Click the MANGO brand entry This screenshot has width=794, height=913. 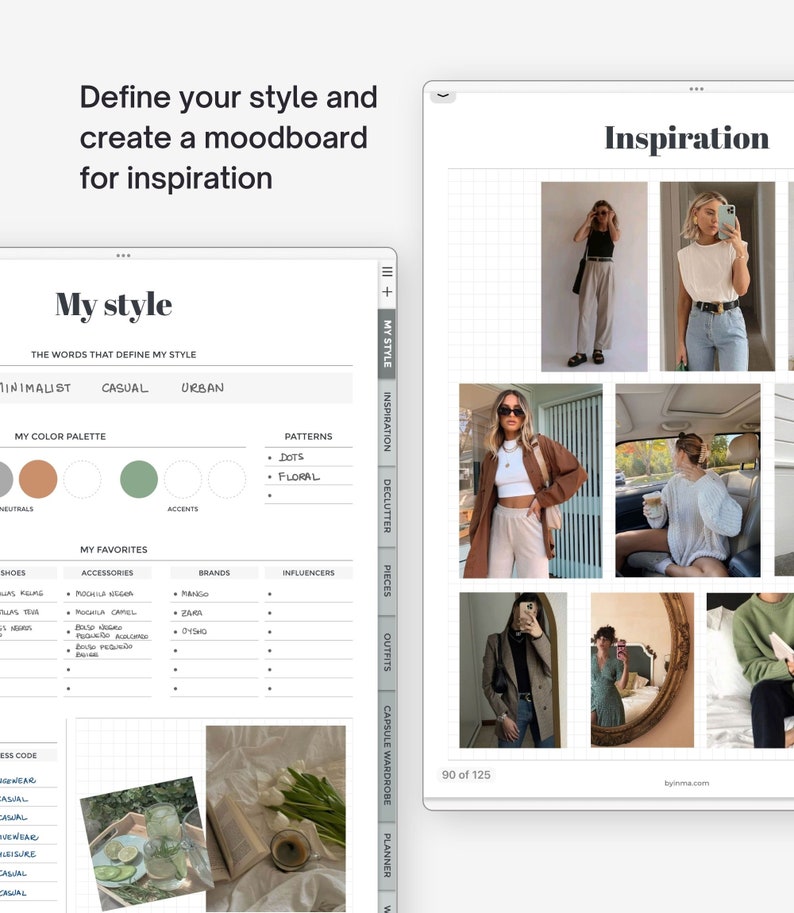pos(194,594)
